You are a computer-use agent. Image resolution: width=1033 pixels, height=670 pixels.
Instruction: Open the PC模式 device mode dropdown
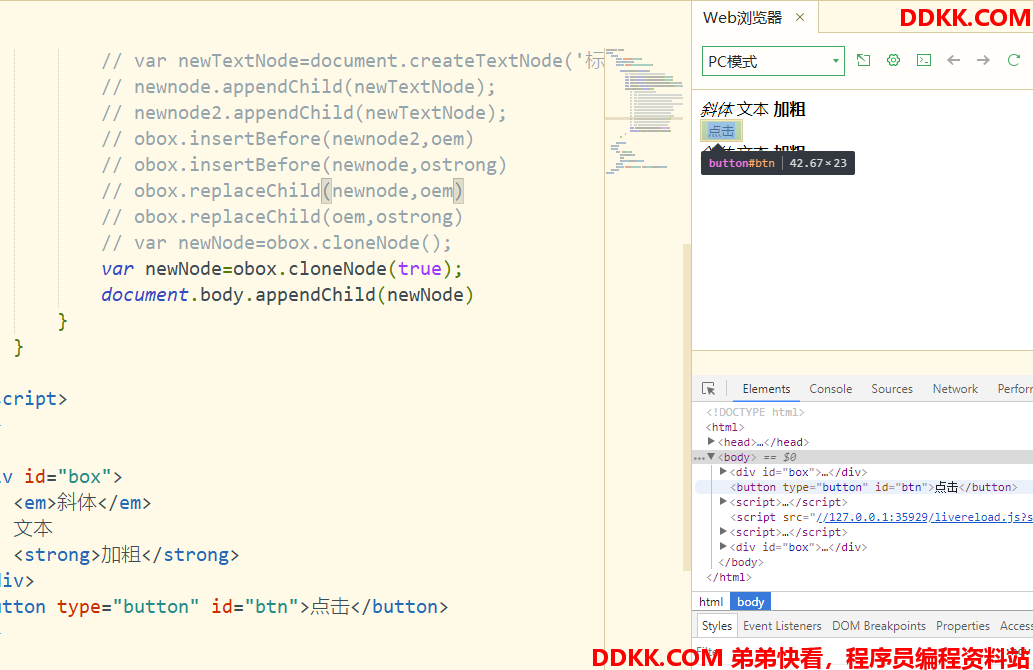pyautogui.click(x=773, y=61)
